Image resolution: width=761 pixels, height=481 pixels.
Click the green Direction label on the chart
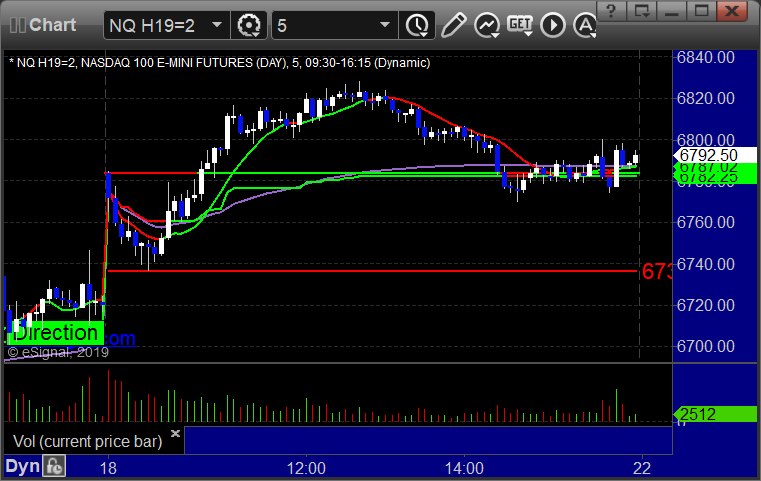point(56,333)
